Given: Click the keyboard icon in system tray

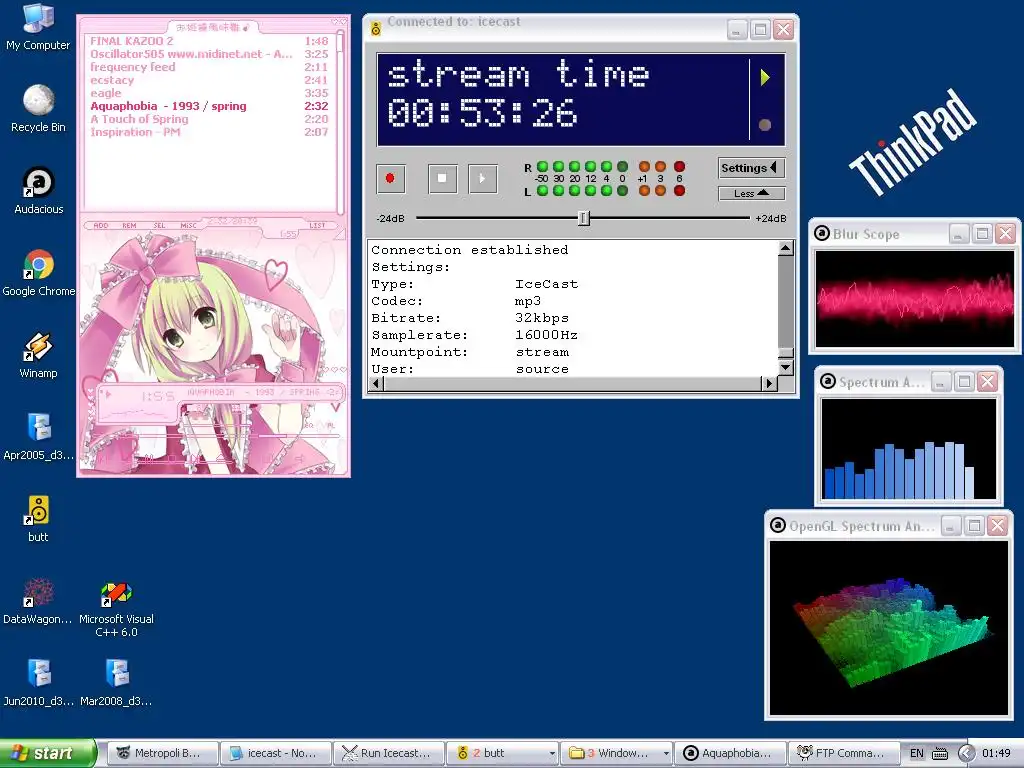Looking at the screenshot, I should (940, 753).
